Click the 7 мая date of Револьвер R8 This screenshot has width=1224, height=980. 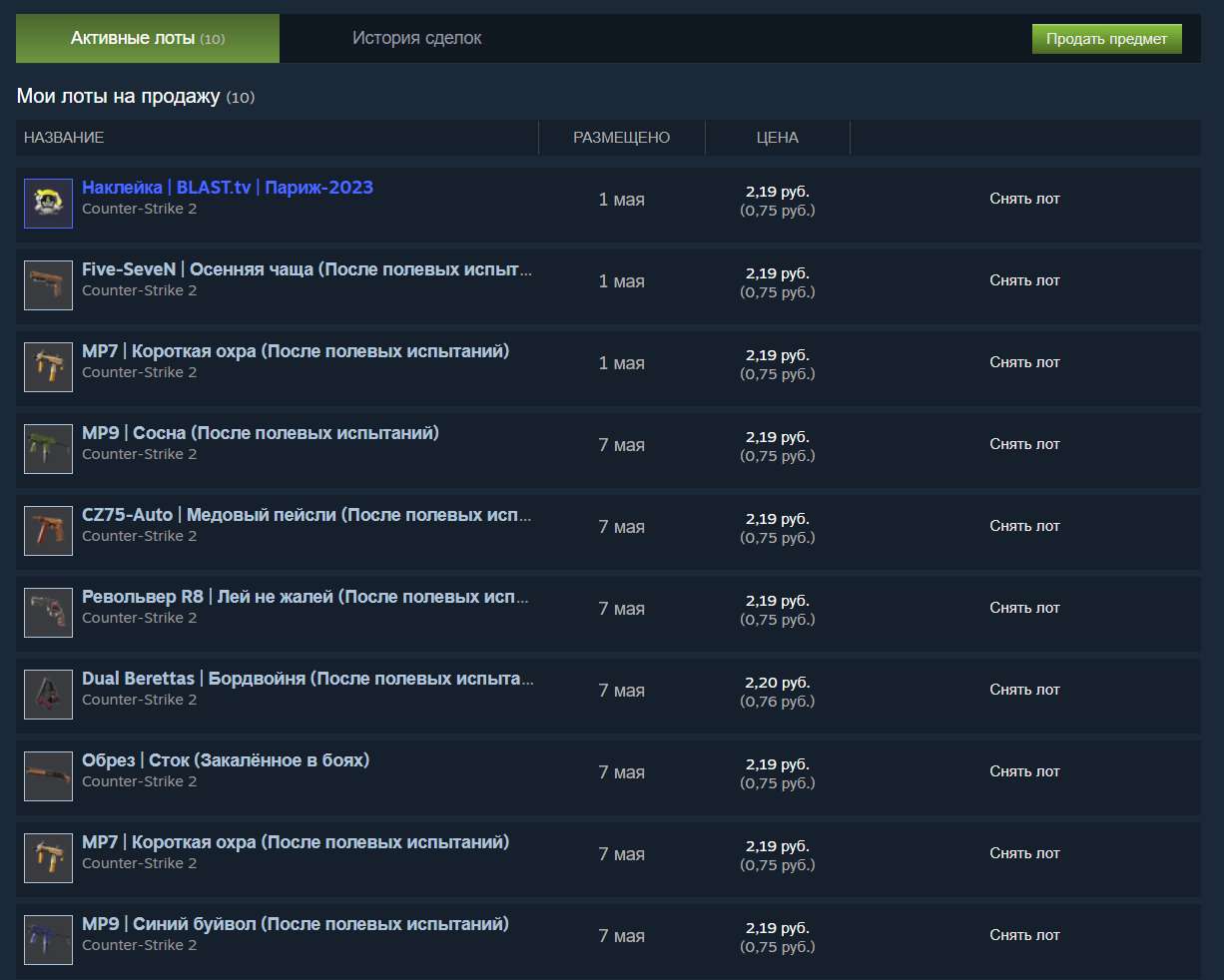point(622,609)
